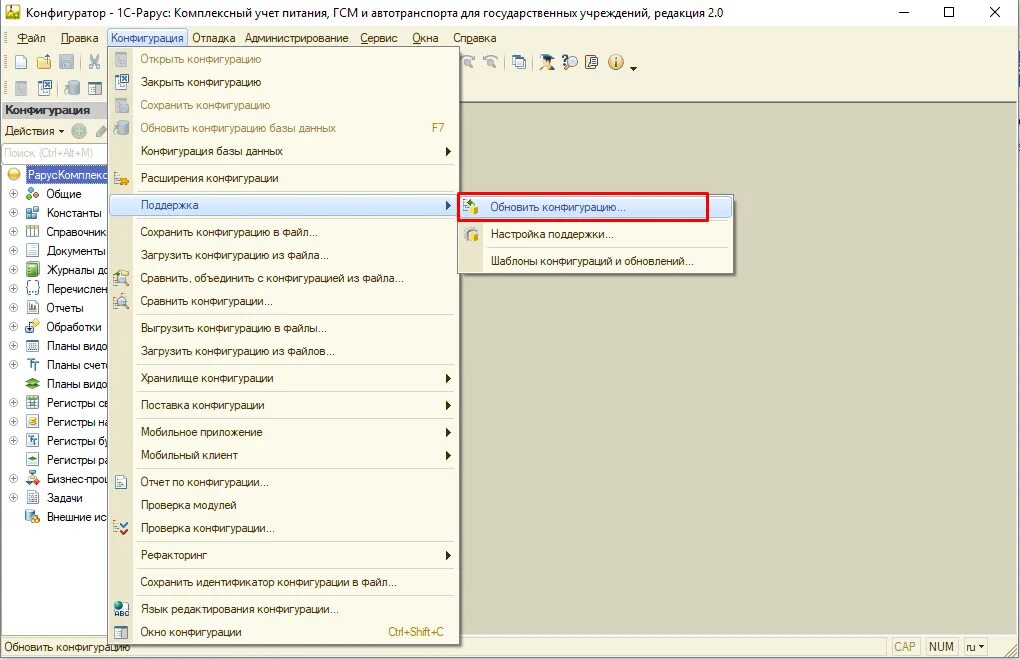Click the green Add button in Configuration panel

79,131
